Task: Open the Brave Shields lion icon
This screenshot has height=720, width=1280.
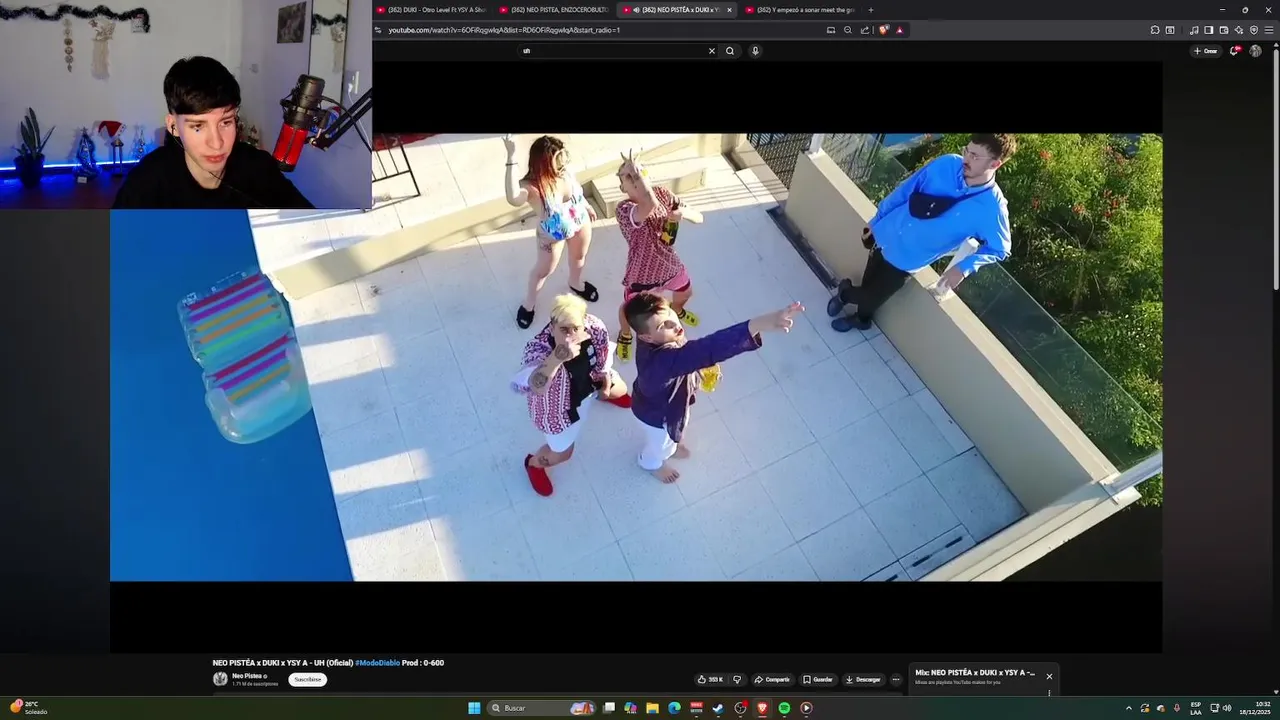Action: [x=884, y=30]
